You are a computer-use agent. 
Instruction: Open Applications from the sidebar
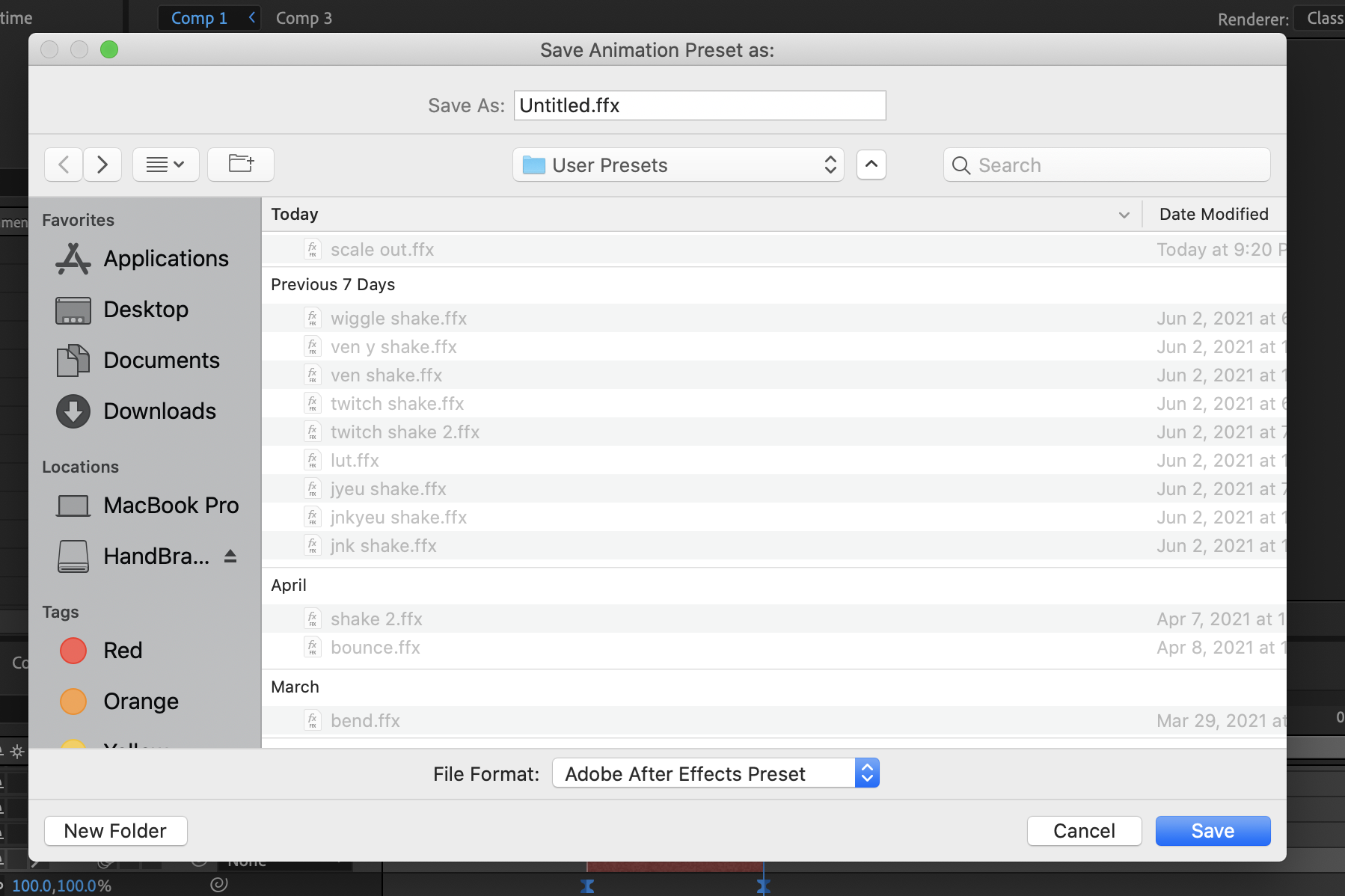click(x=166, y=258)
